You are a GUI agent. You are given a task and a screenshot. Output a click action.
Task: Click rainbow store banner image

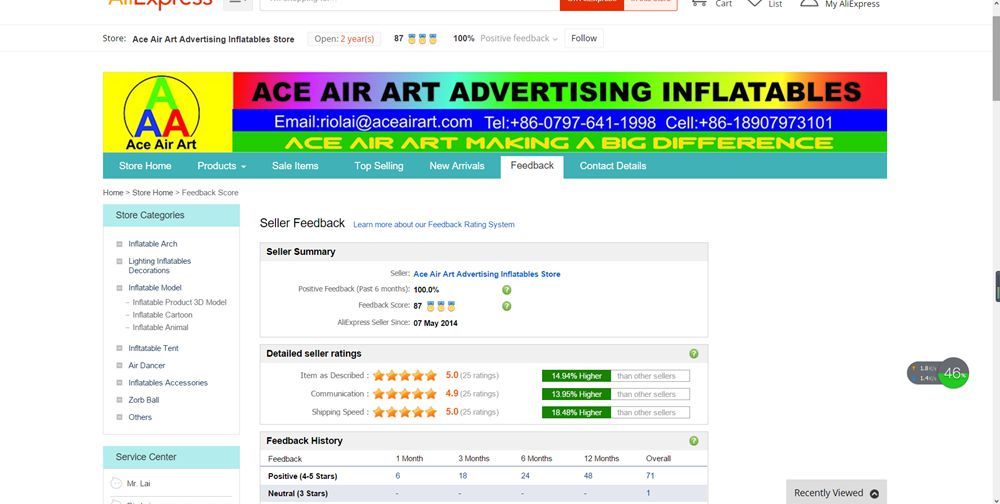pyautogui.click(x=560, y=112)
